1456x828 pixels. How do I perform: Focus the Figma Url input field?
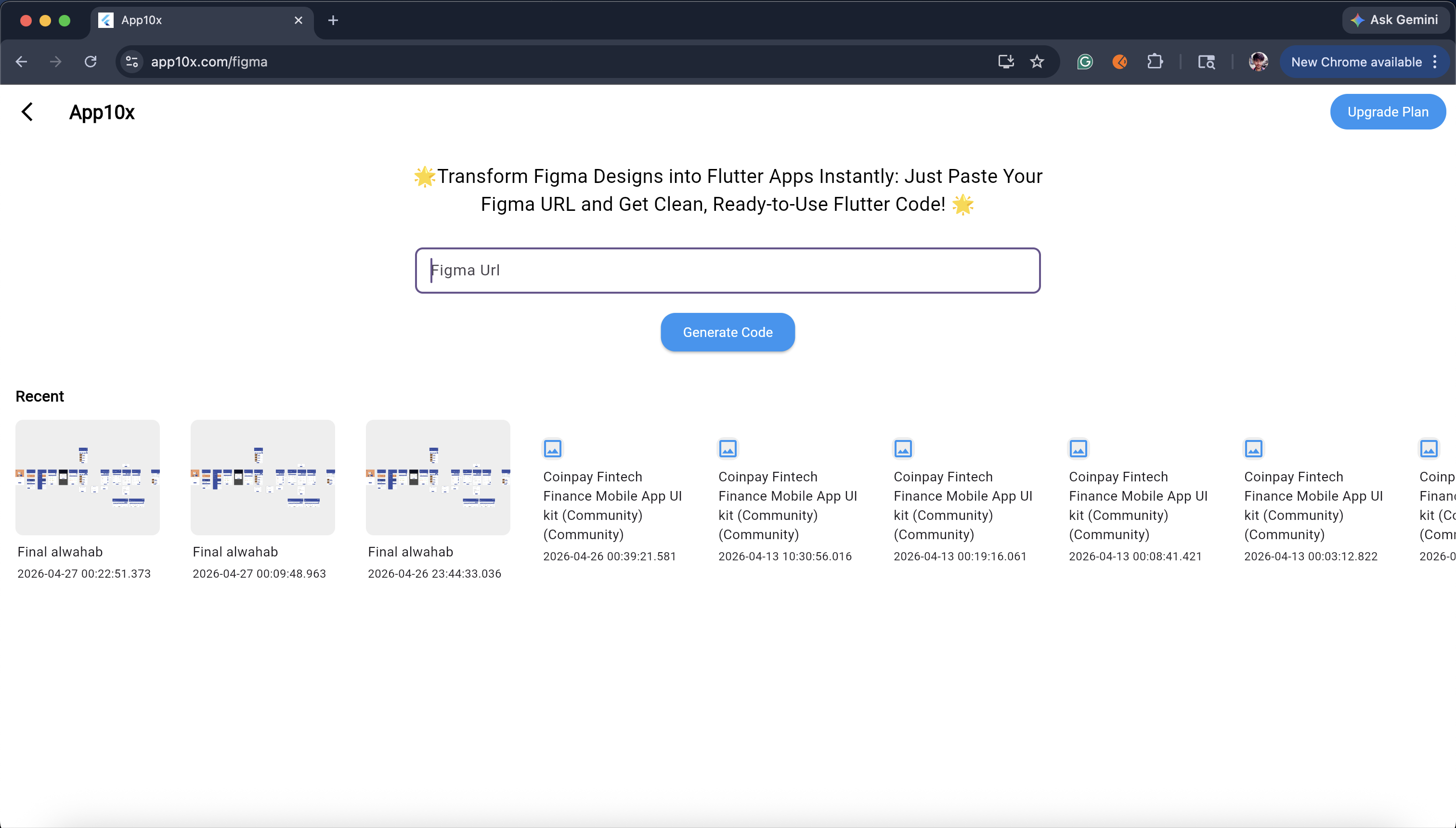tap(728, 270)
